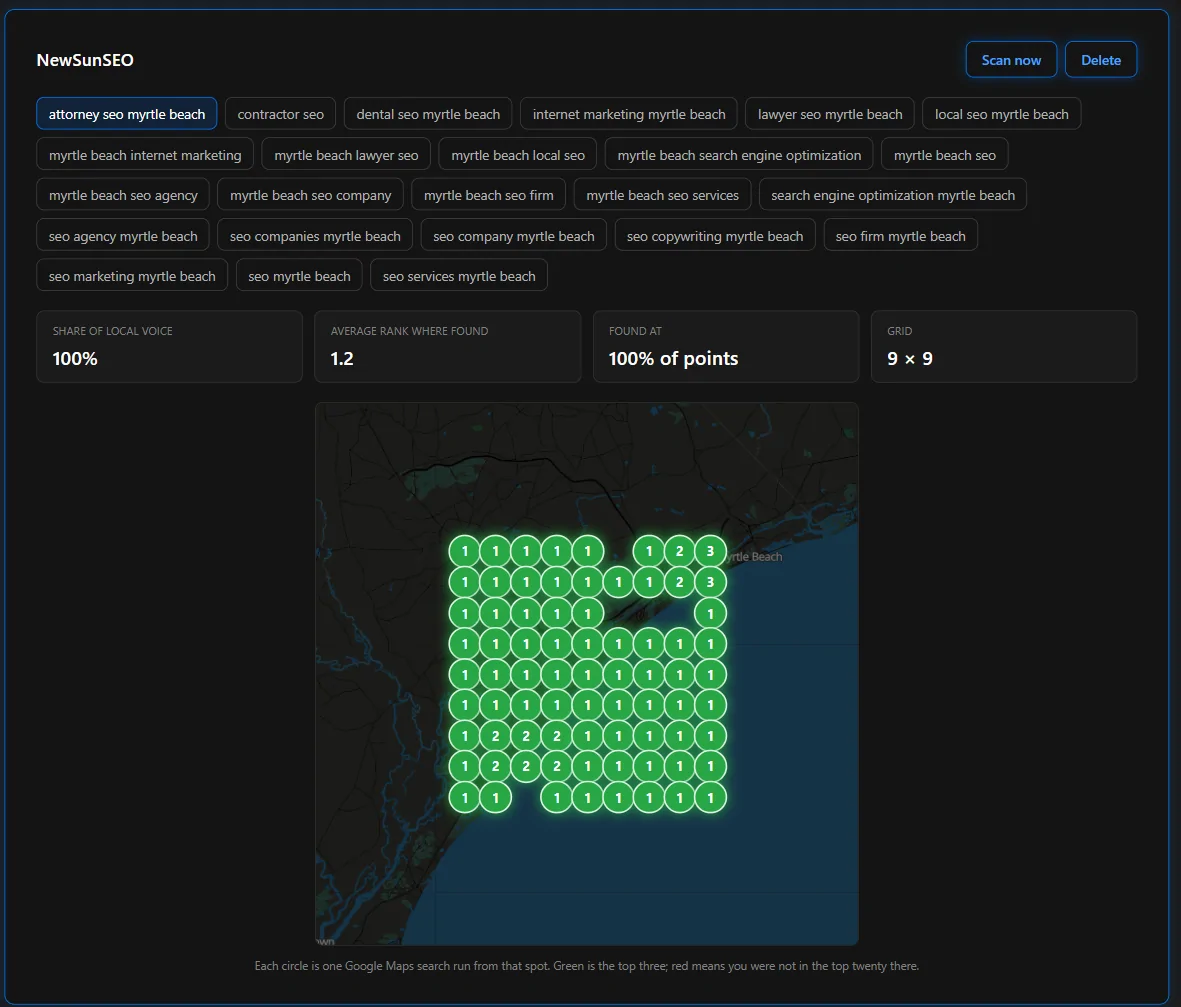Screen dimensions: 1181x1007
Task: Select myrtle beach seo firm keyword
Action: click(x=488, y=195)
